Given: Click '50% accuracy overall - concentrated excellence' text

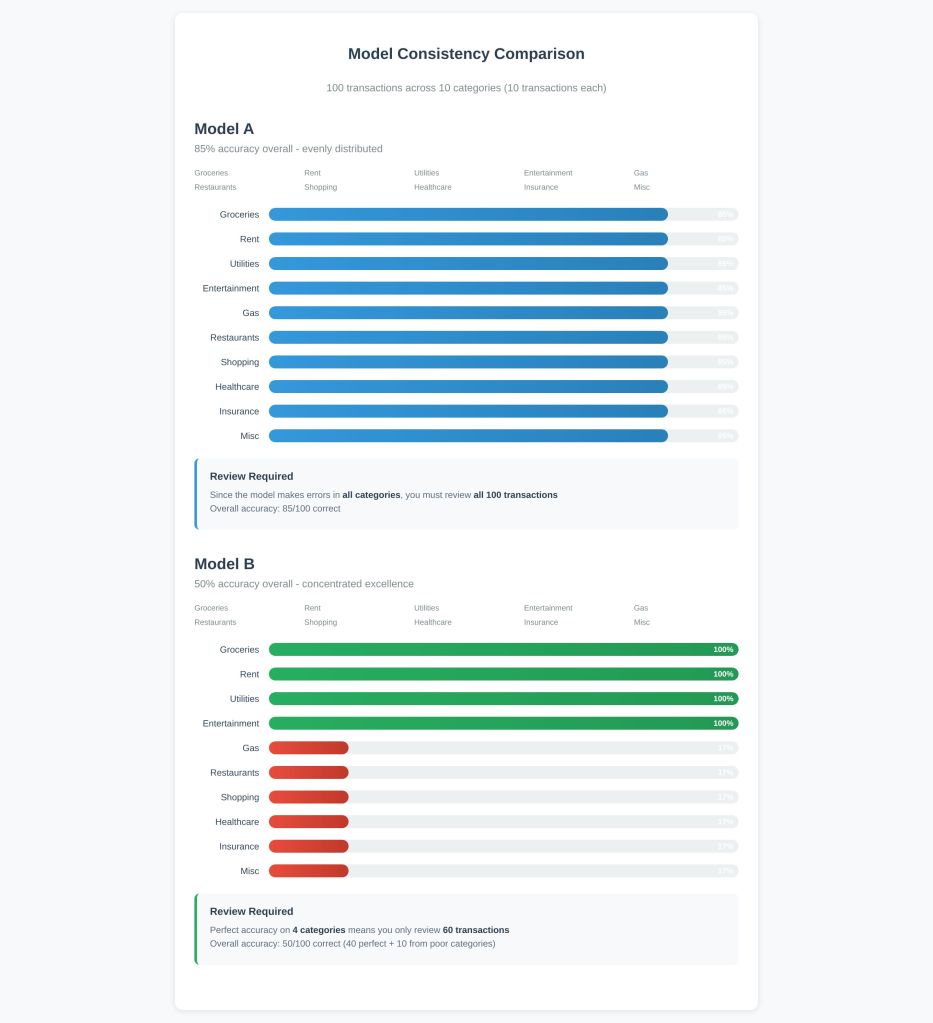Looking at the screenshot, I should click(304, 584).
